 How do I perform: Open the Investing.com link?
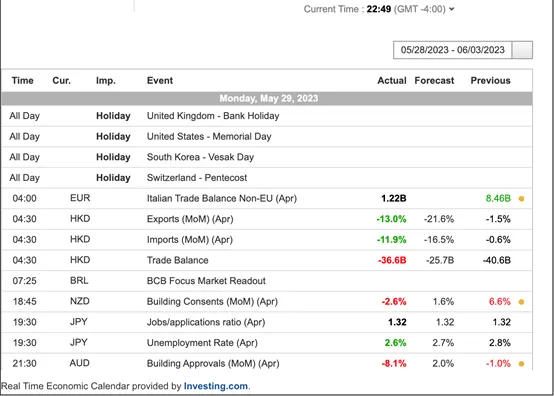(x=216, y=386)
